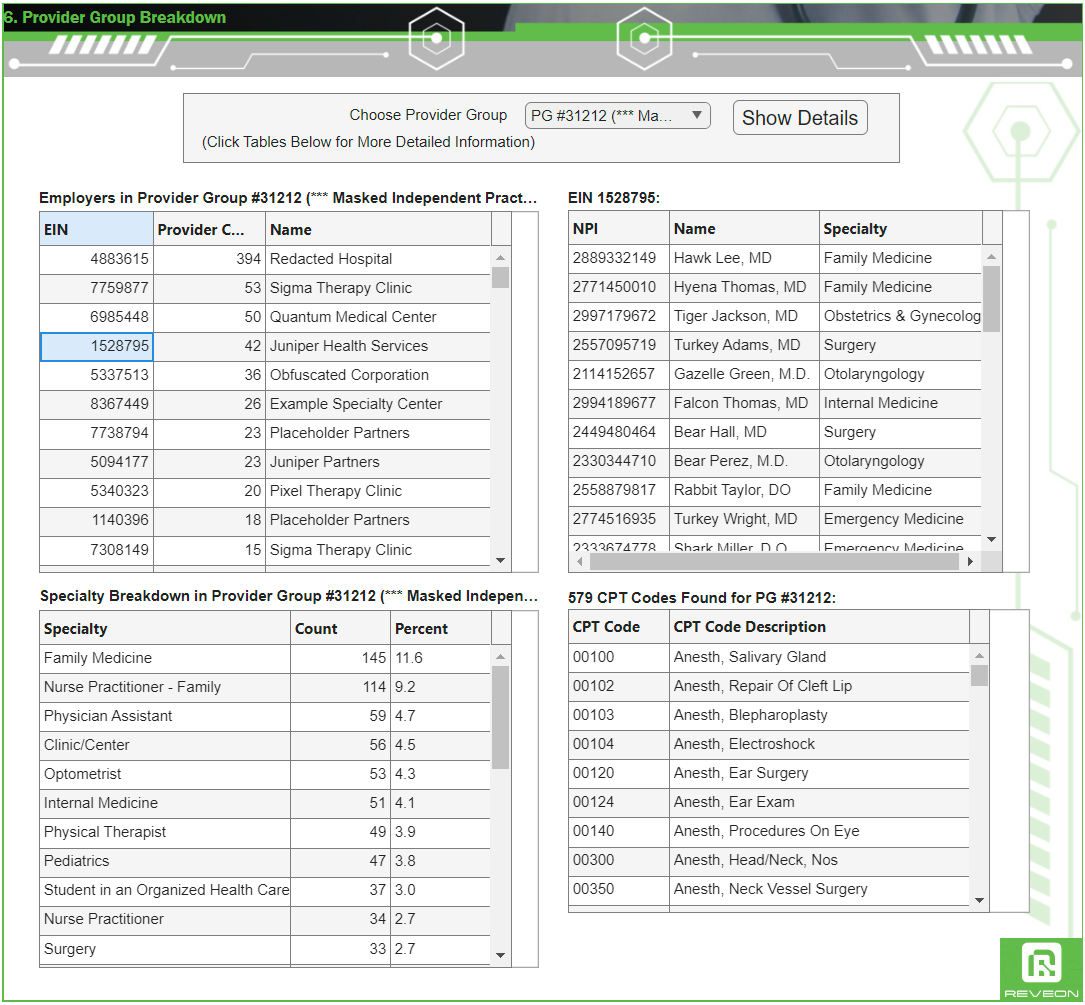Click the right arrow on the EIN table horizontal scrollbar
Screen dimensions: 1085x1005
[969, 561]
